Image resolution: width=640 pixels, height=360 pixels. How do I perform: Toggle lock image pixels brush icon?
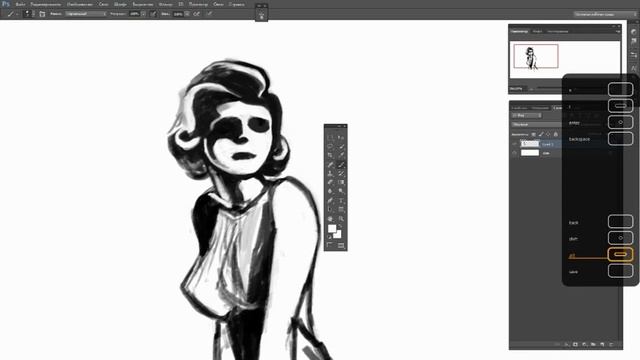541,134
